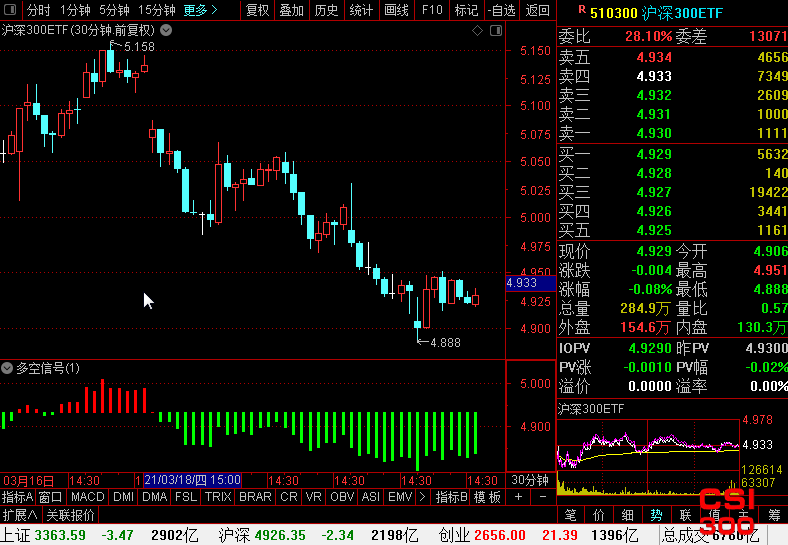
Task: Open chart title period dropdown arrow
Action: 166,30
